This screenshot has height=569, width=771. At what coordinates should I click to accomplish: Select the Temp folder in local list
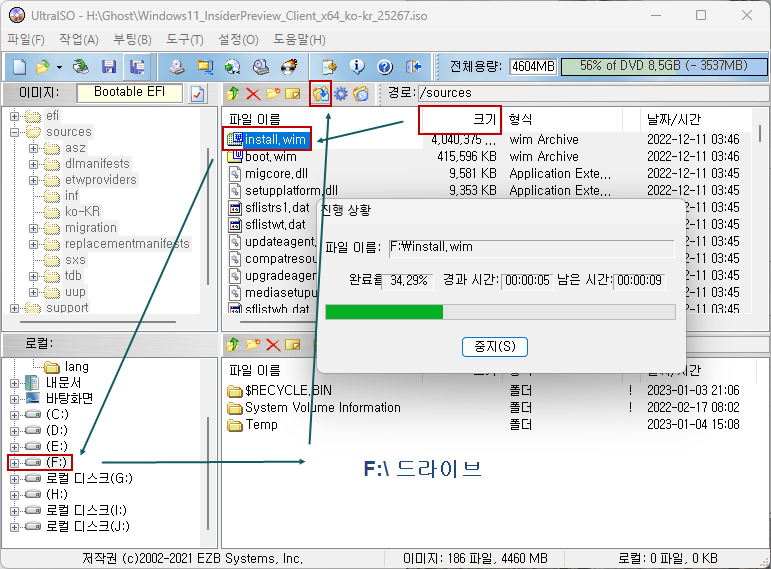[261, 424]
